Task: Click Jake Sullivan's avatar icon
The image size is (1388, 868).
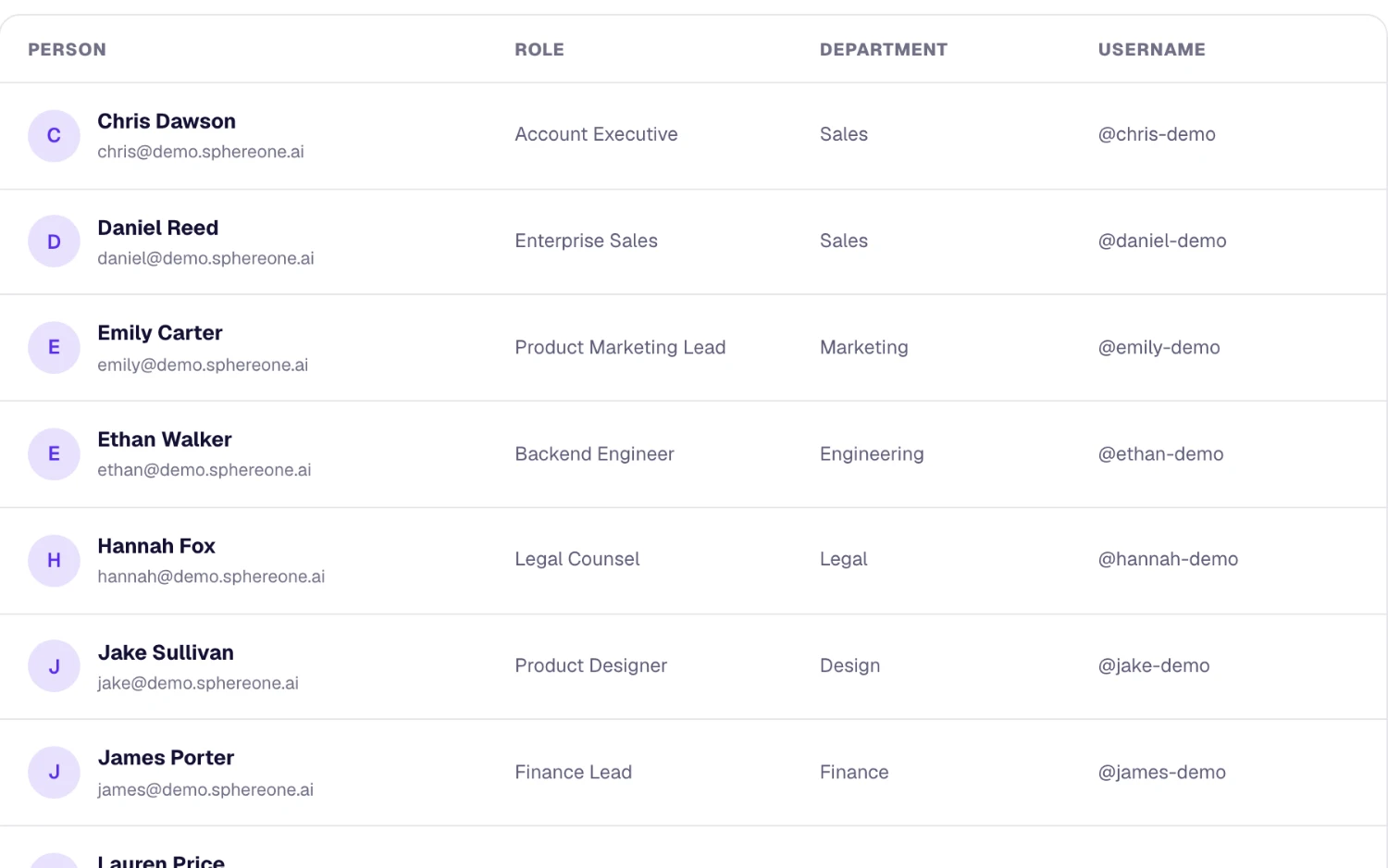Action: click(54, 666)
